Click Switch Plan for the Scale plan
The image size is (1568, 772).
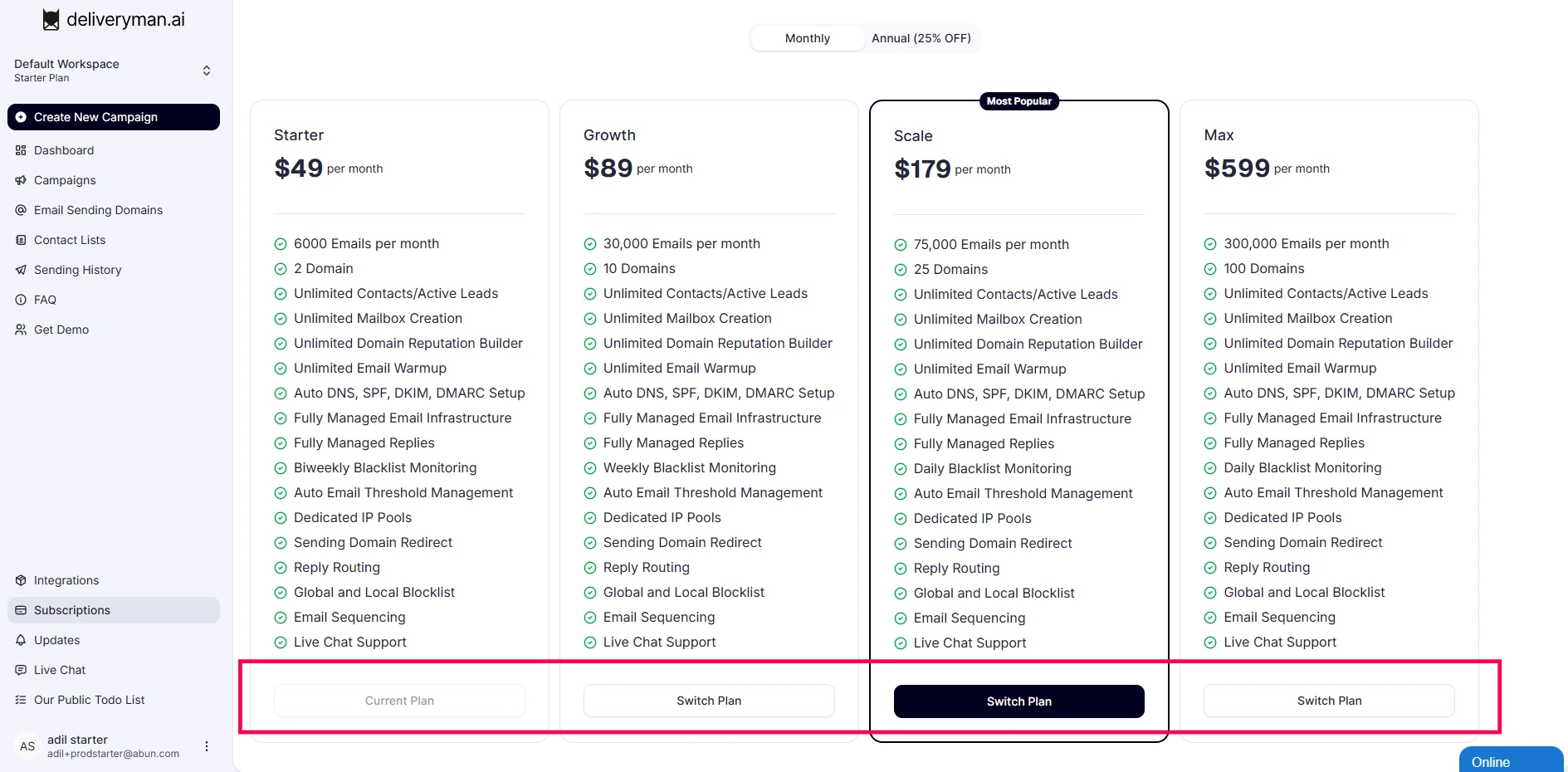click(1018, 701)
